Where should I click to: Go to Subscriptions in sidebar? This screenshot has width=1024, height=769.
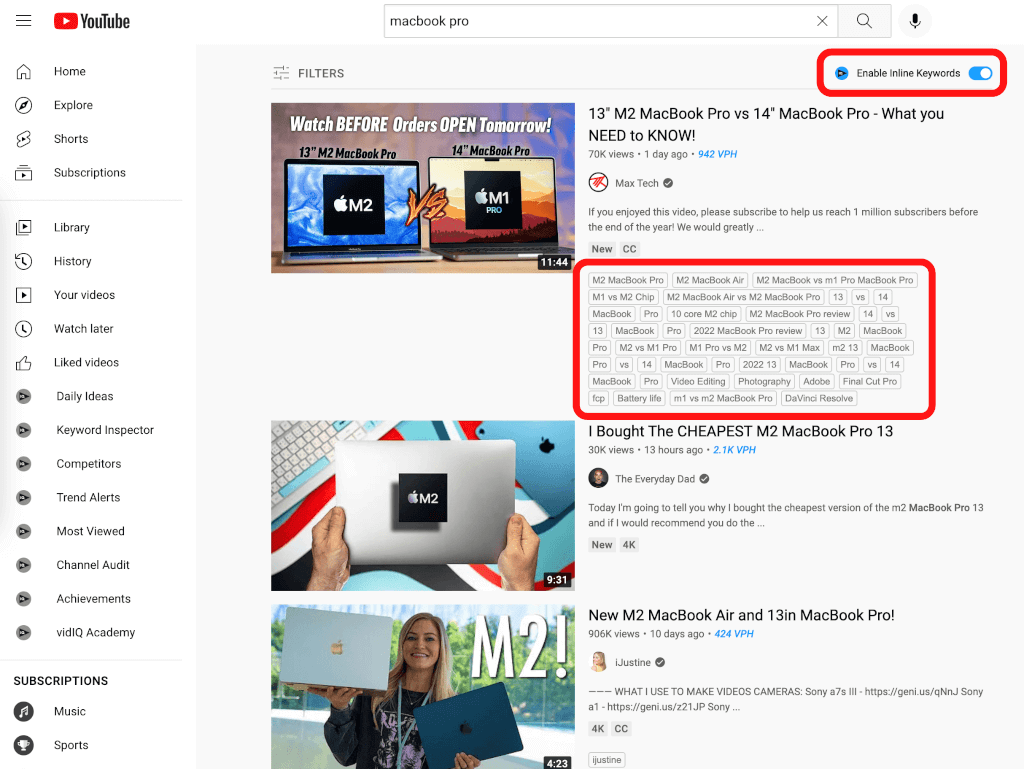(x=89, y=173)
